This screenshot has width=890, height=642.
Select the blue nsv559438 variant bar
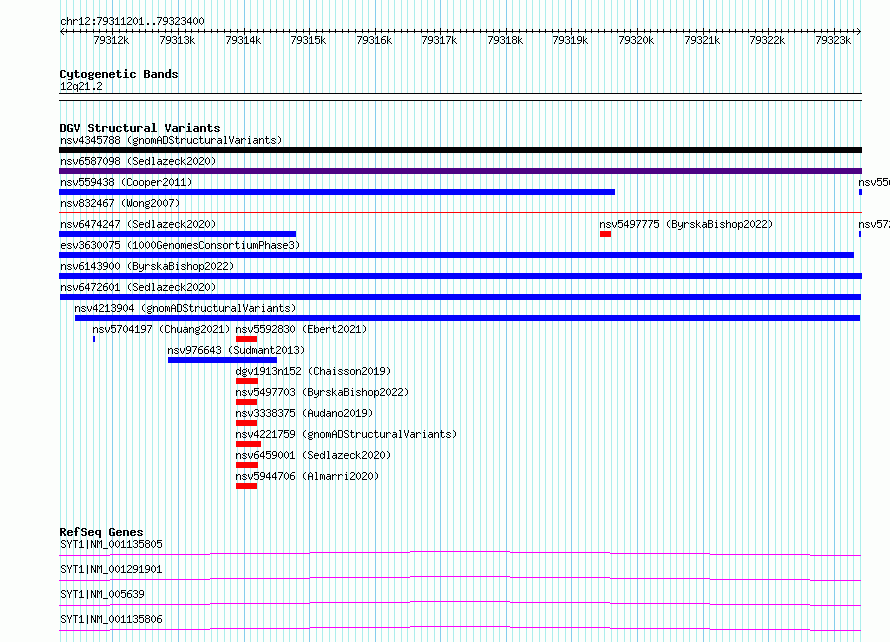pos(337,192)
